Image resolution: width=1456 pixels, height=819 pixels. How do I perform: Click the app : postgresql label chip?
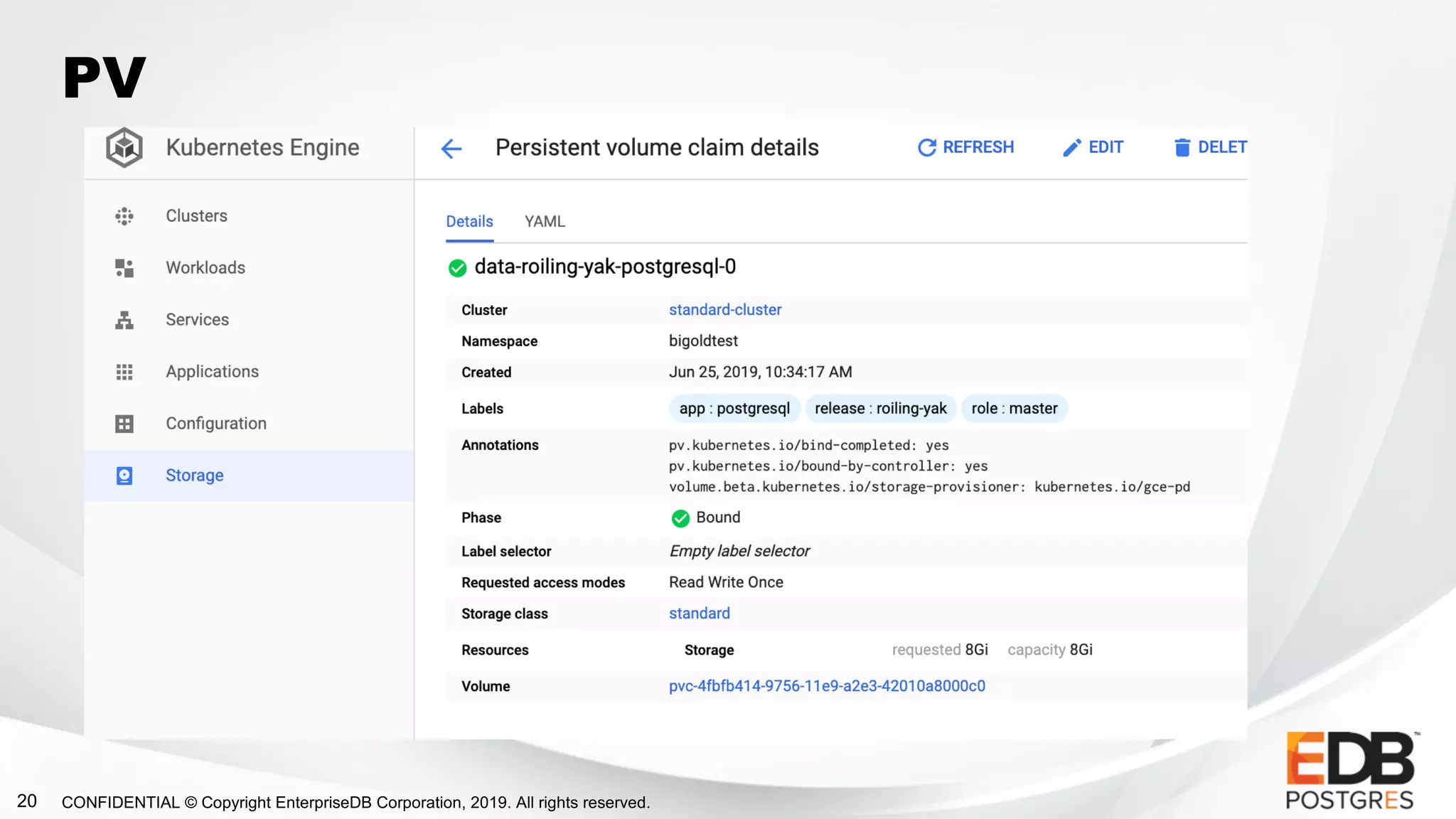tap(734, 409)
